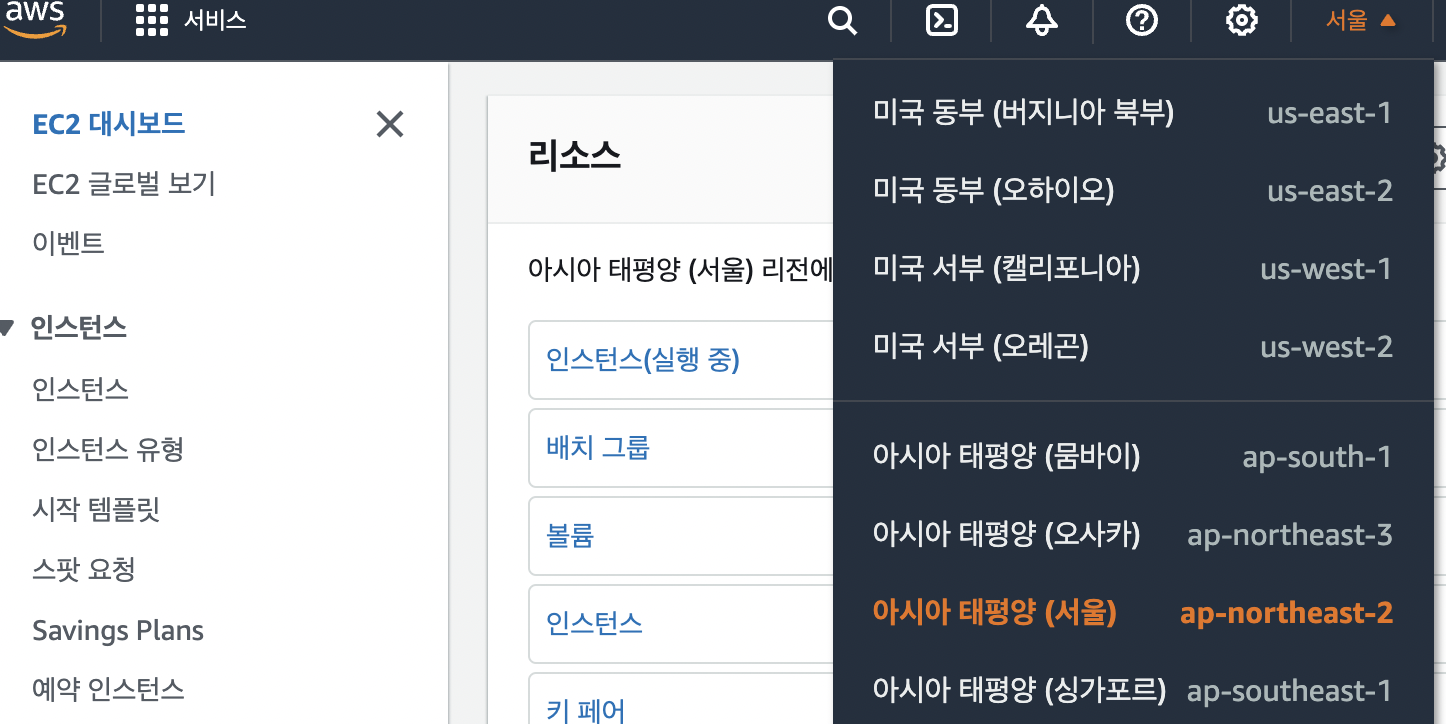The height and width of the screenshot is (724, 1446).
Task: Open the help question mark icon
Action: [1142, 20]
